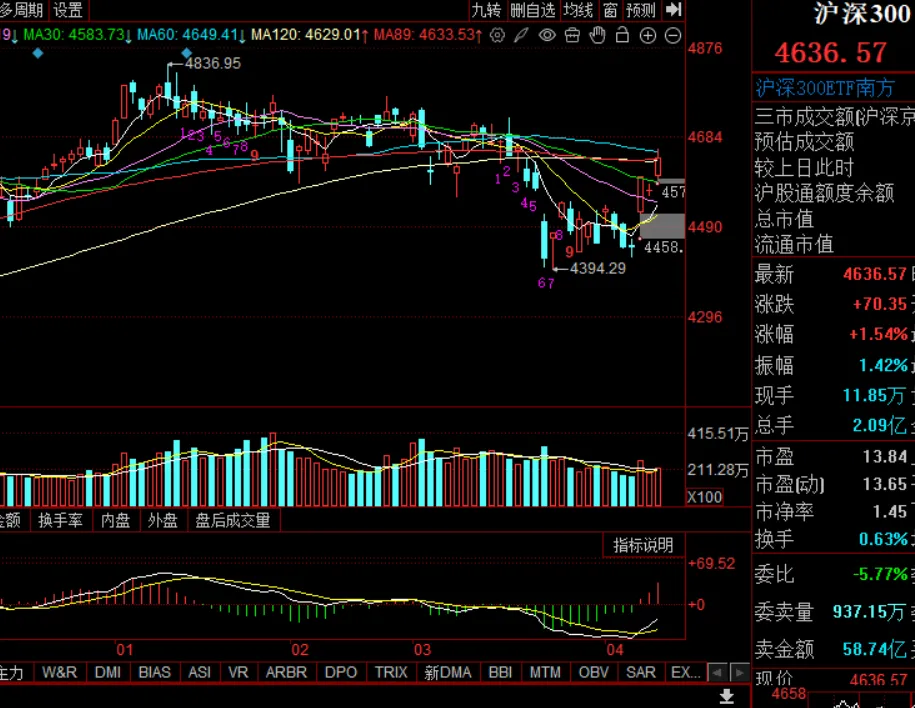The width and height of the screenshot is (915, 708).
Task: Open the 沪深300ETF南方 link
Action: coord(825,88)
